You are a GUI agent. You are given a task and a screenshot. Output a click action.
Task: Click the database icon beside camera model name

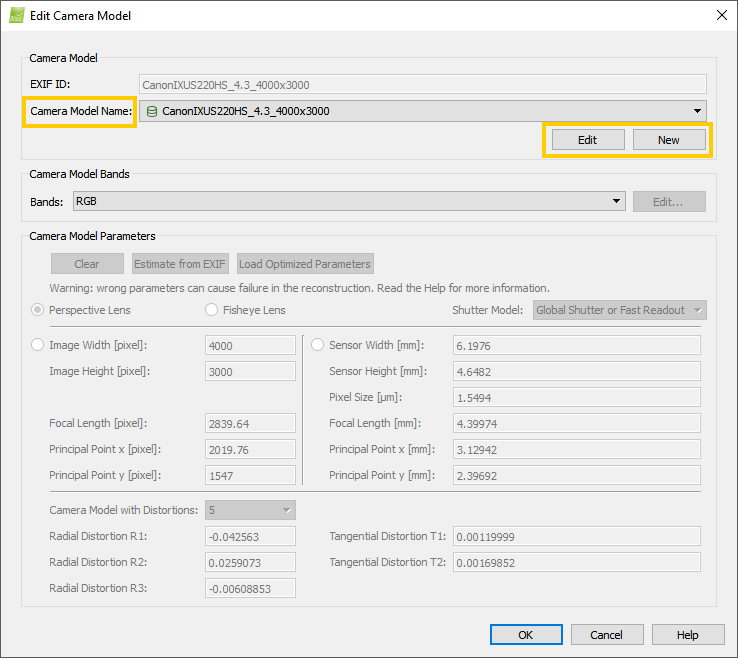pos(152,111)
